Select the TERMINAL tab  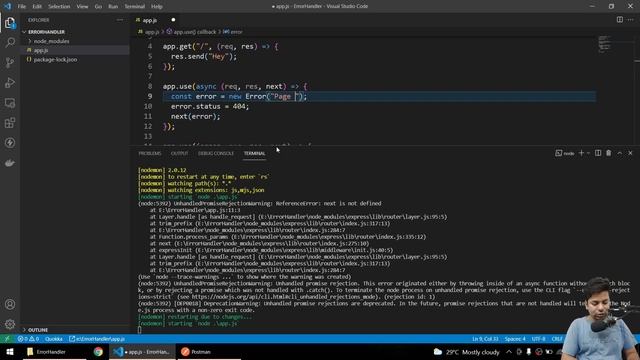(x=254, y=153)
